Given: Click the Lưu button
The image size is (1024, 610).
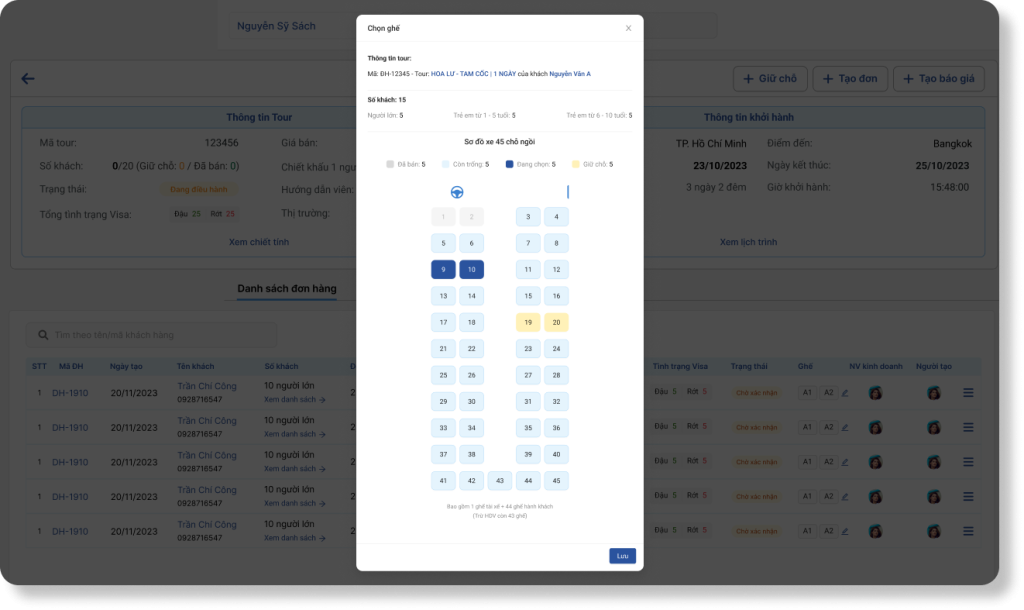Looking at the screenshot, I should (x=622, y=556).
